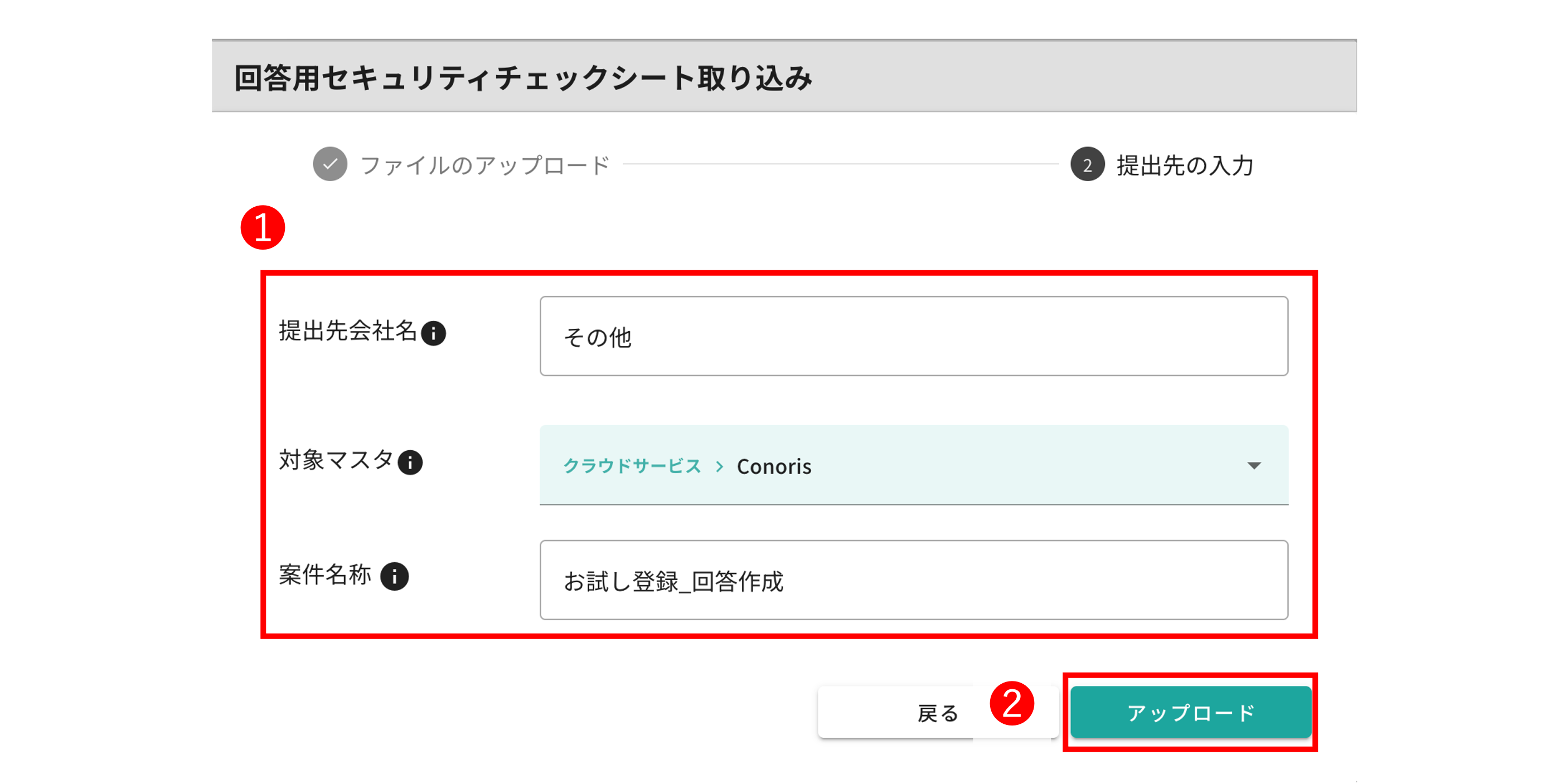Click the 案件名称 field label
Screen dimensions: 1566x784
[325, 574]
